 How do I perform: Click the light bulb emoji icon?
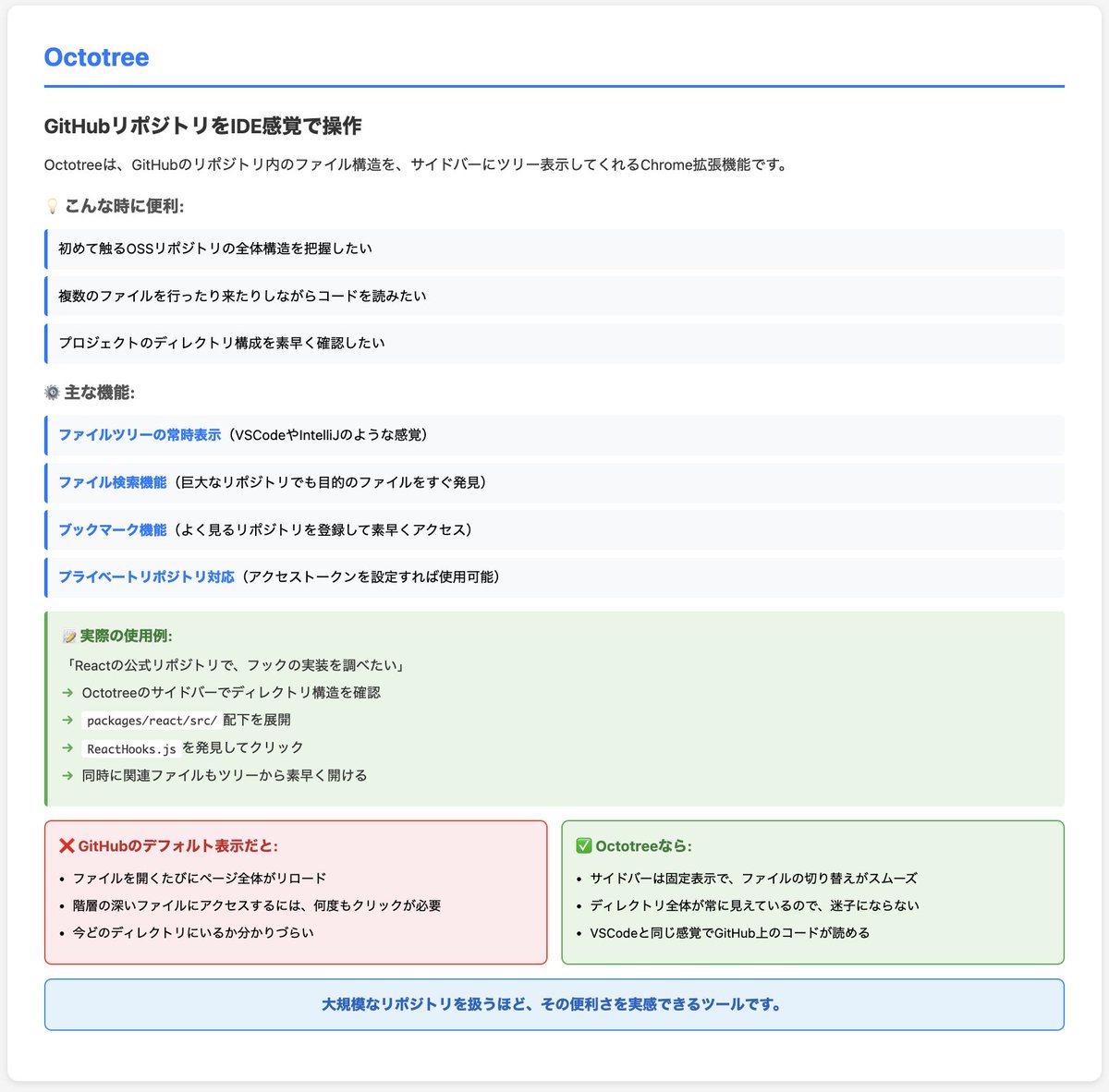[52, 206]
